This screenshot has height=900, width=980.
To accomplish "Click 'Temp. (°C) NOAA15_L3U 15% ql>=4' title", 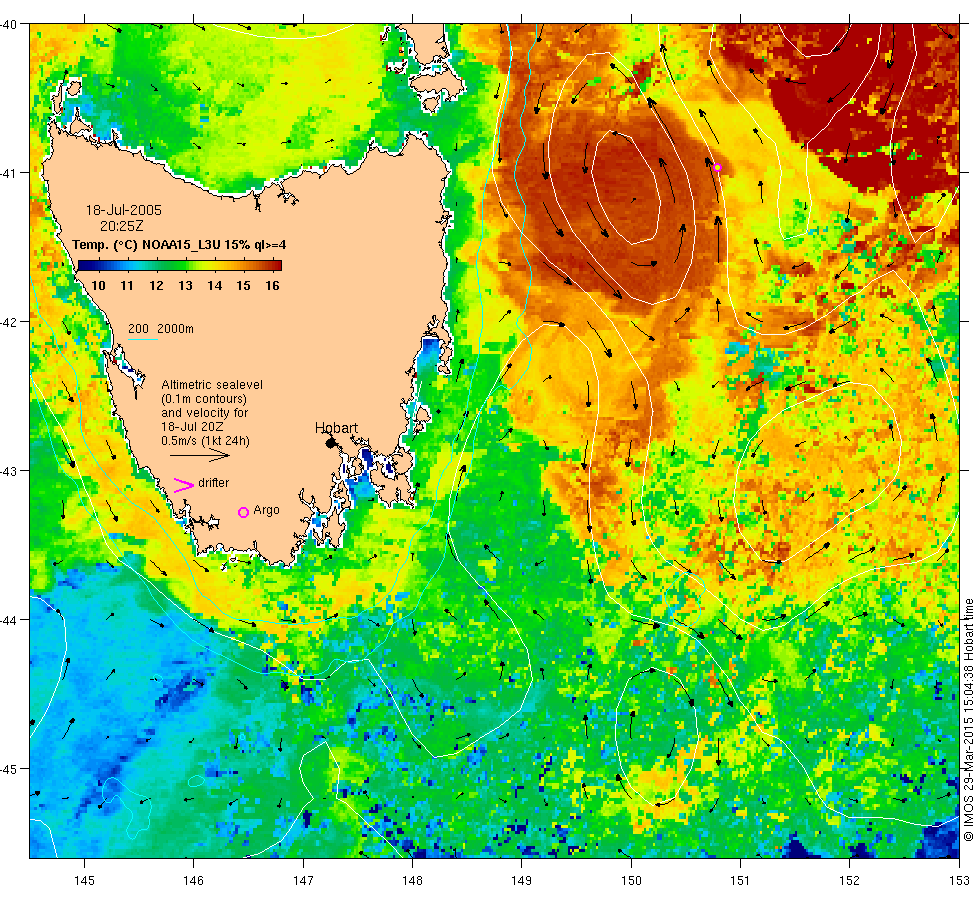I will click(x=179, y=244).
